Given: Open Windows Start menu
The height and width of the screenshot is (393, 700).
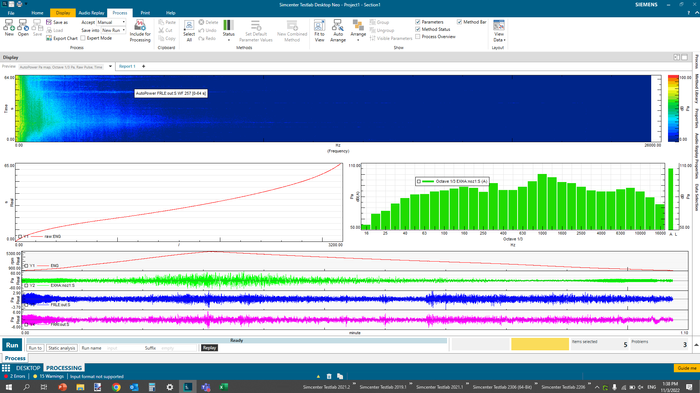Looking at the screenshot, I should pyautogui.click(x=8, y=387).
